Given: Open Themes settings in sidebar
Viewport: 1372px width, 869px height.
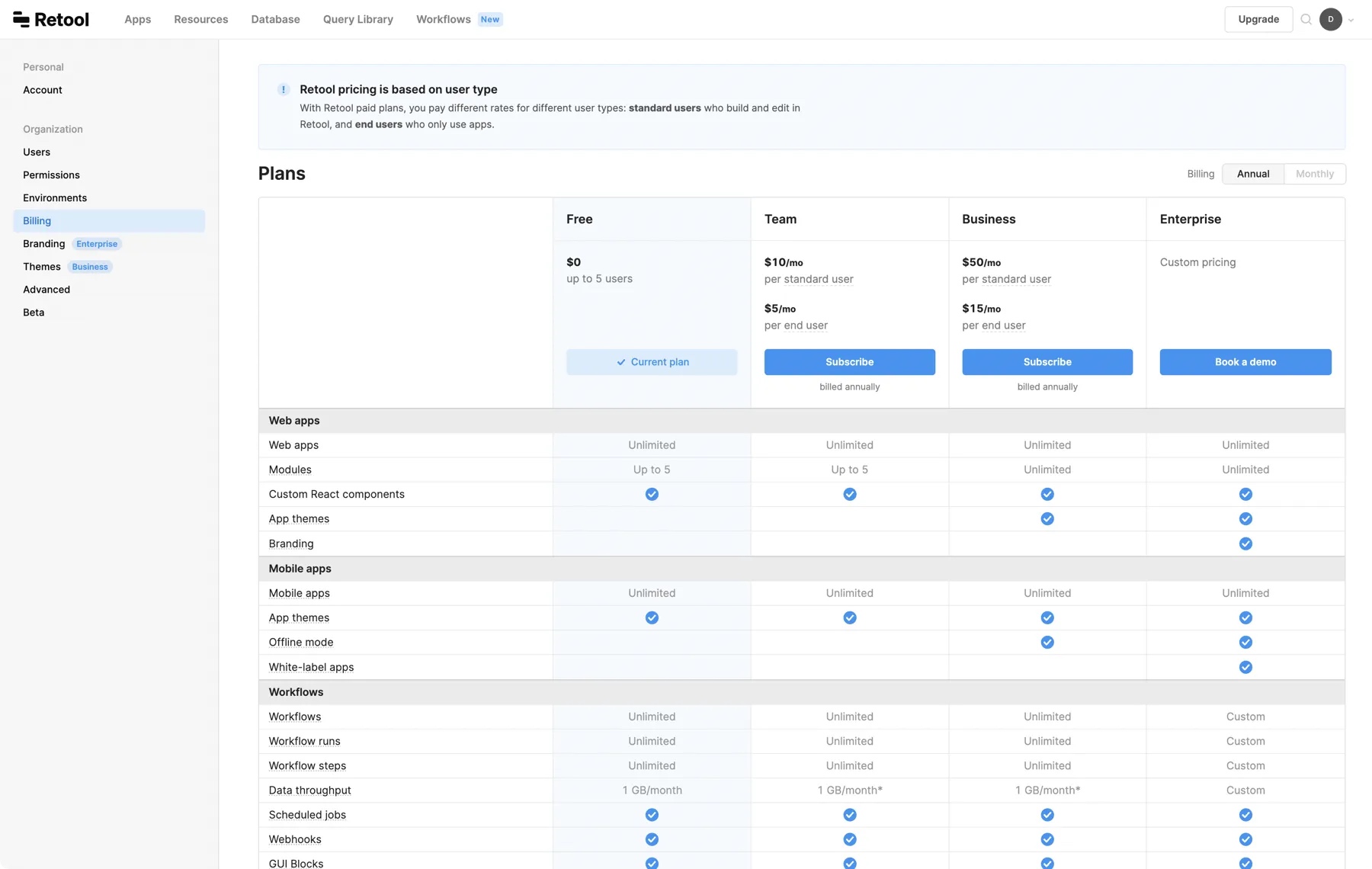Looking at the screenshot, I should (42, 266).
